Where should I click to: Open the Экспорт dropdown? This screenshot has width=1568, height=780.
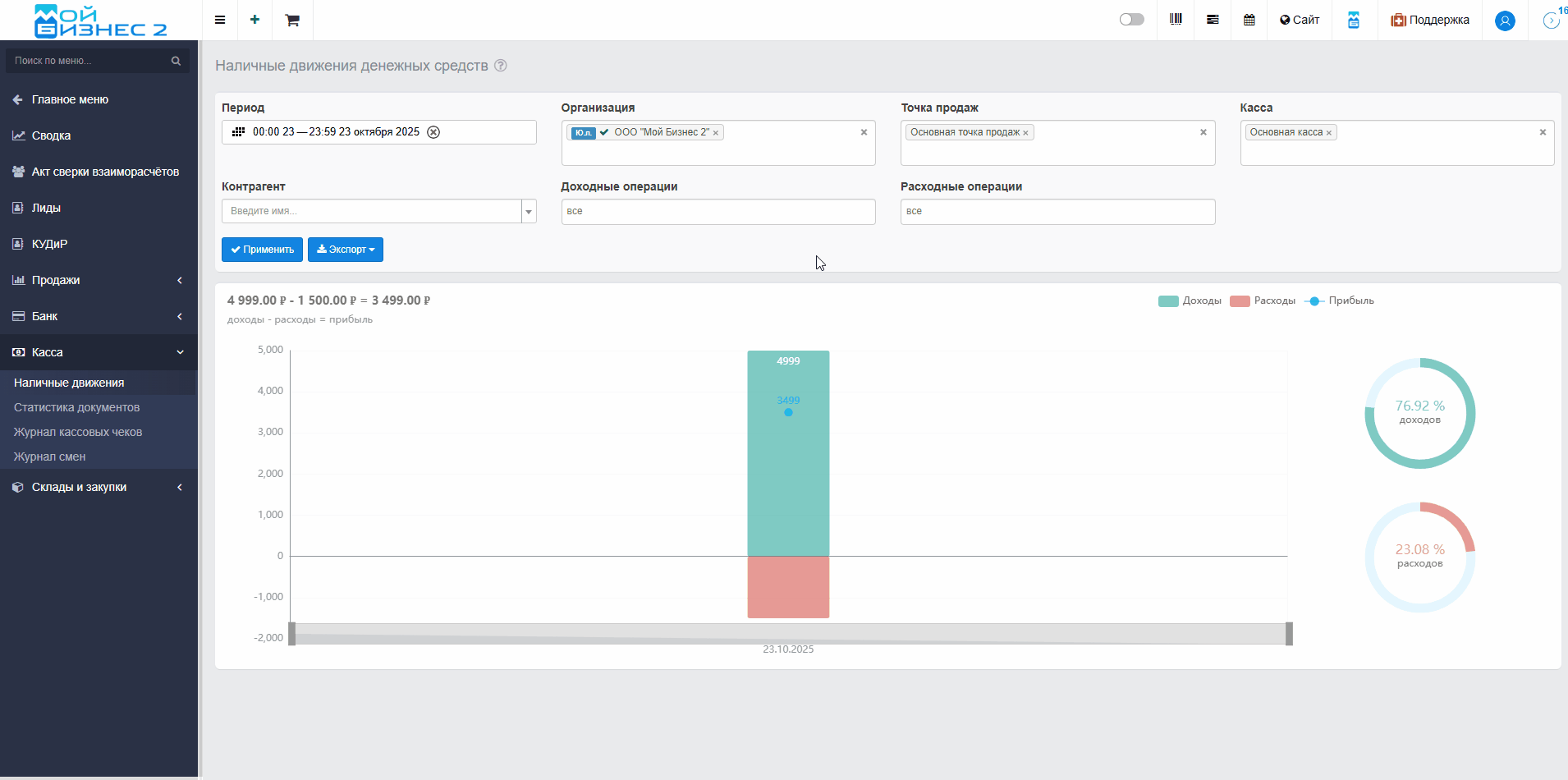346,250
